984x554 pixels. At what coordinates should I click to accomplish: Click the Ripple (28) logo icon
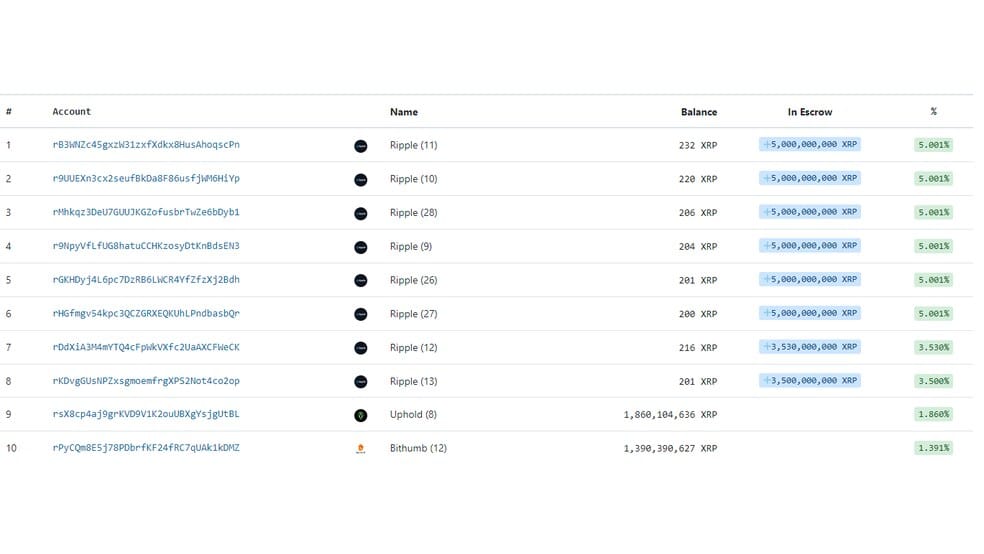click(x=361, y=214)
